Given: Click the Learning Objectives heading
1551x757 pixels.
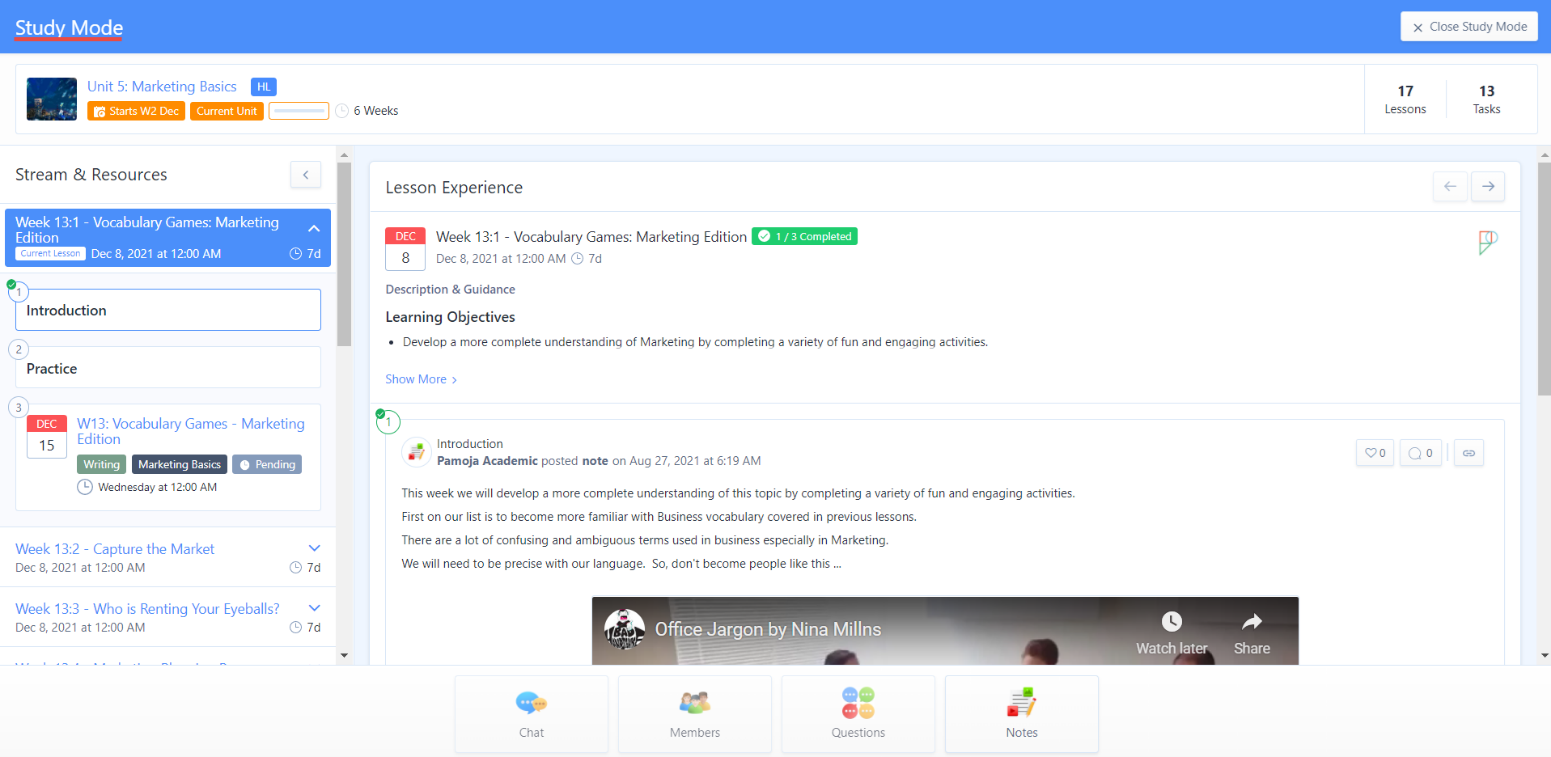Looking at the screenshot, I should [450, 317].
